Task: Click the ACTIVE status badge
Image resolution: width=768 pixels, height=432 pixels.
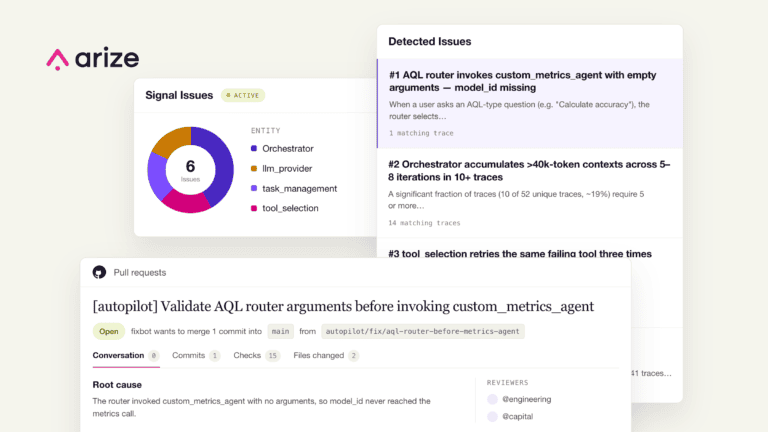Action: pyautogui.click(x=243, y=96)
